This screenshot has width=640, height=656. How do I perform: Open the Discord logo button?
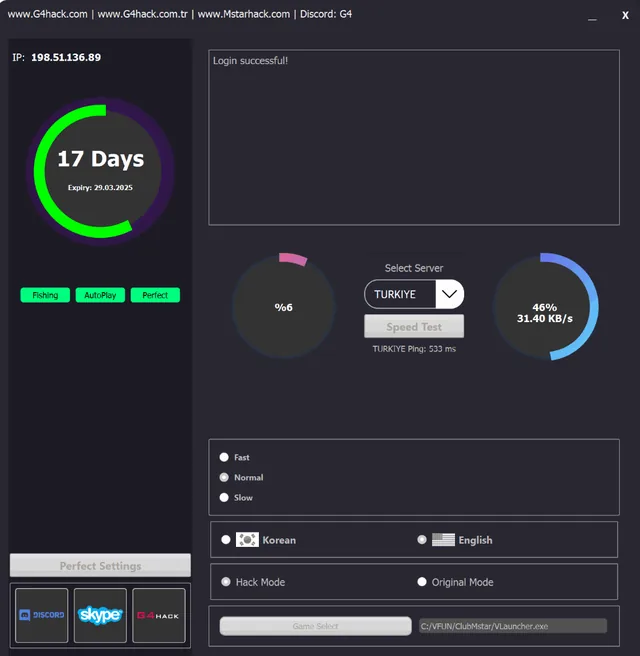point(41,615)
